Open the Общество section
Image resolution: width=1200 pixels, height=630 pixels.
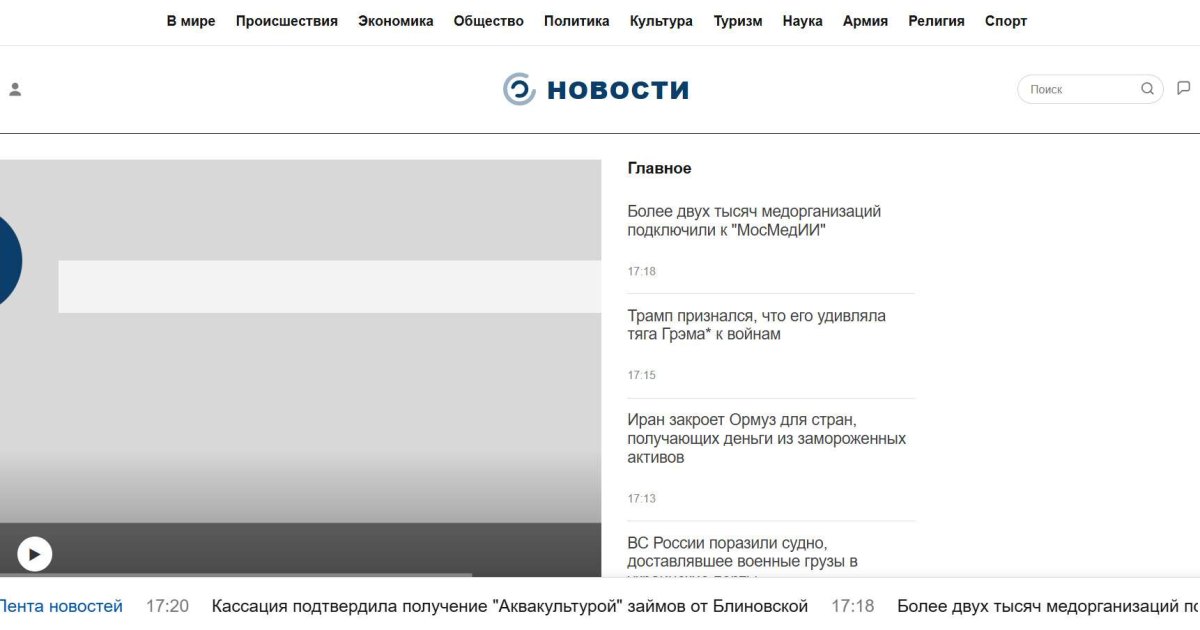(489, 21)
